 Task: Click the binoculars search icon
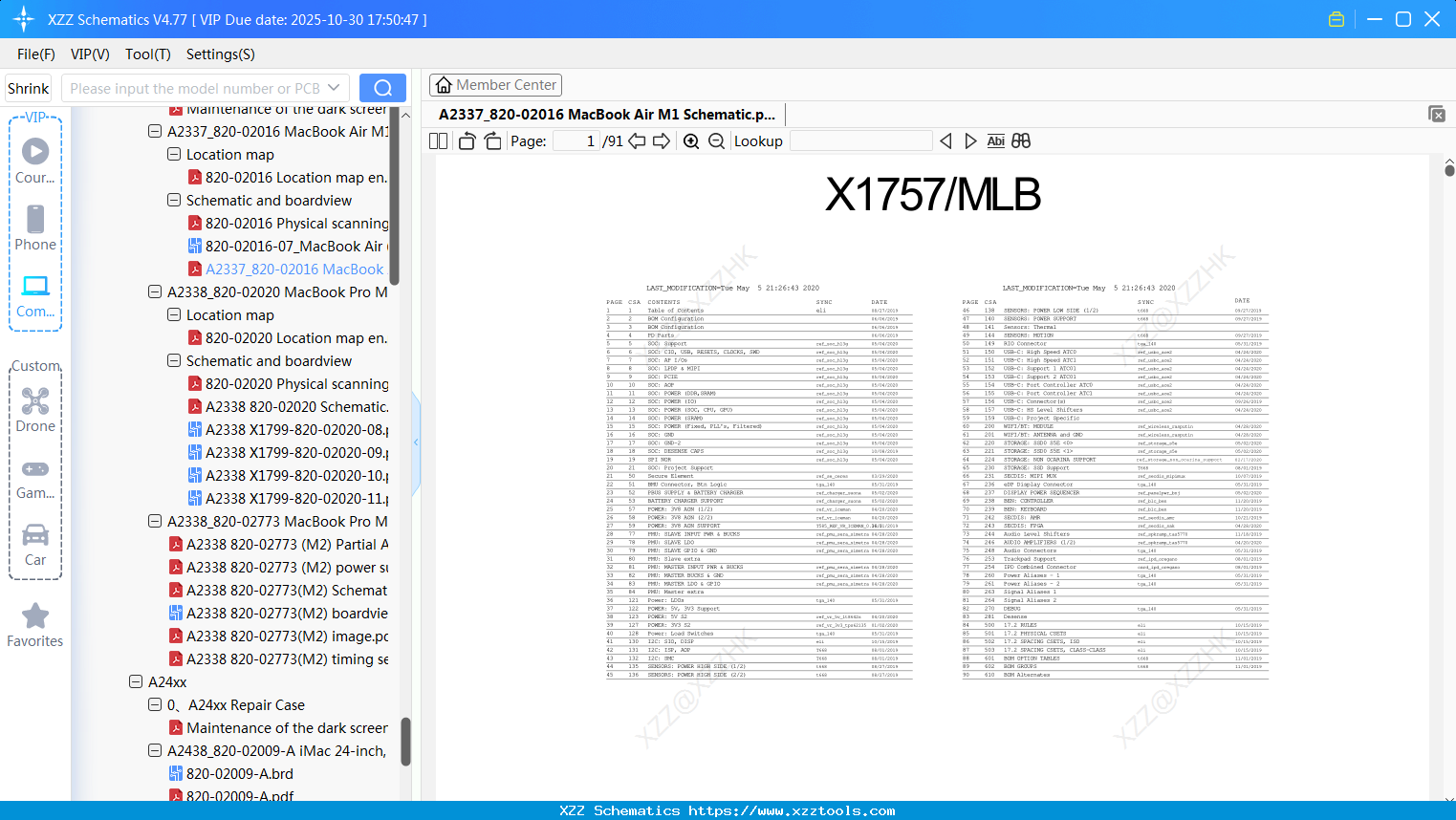coord(1021,141)
